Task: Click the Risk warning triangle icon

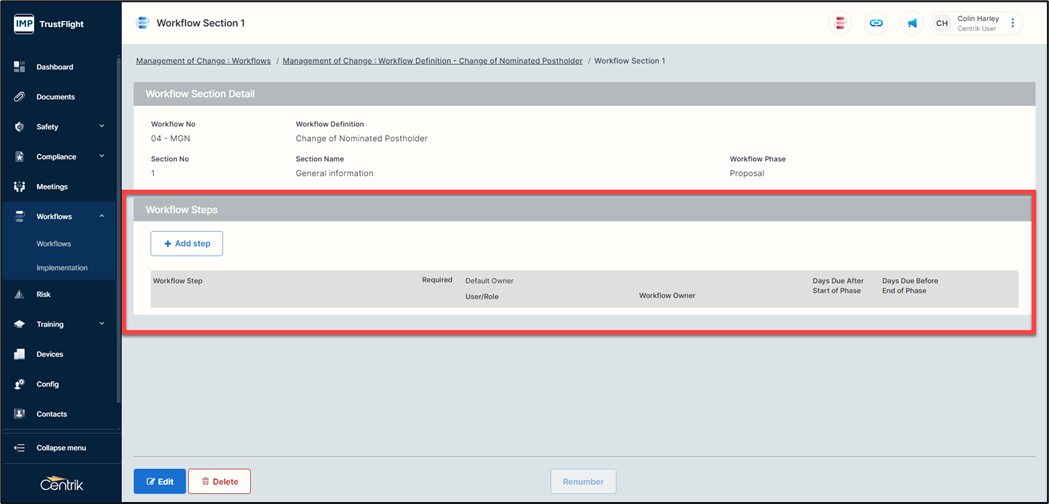Action: click(19, 295)
